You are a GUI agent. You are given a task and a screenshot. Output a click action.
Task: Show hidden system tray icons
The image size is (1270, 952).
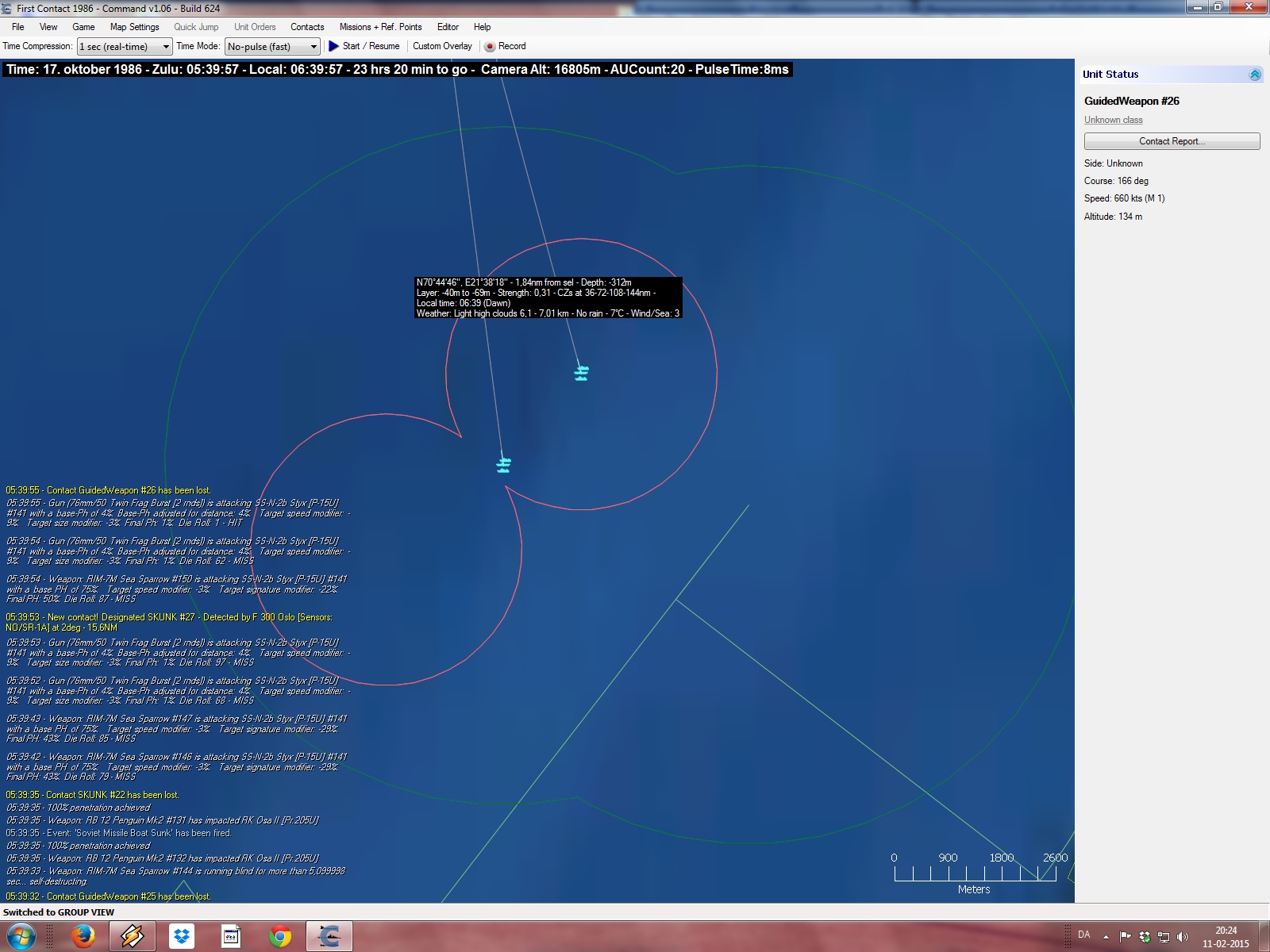click(x=1106, y=937)
